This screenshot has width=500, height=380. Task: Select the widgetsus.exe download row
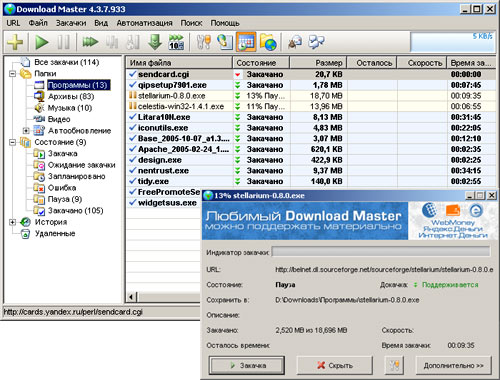point(164,203)
